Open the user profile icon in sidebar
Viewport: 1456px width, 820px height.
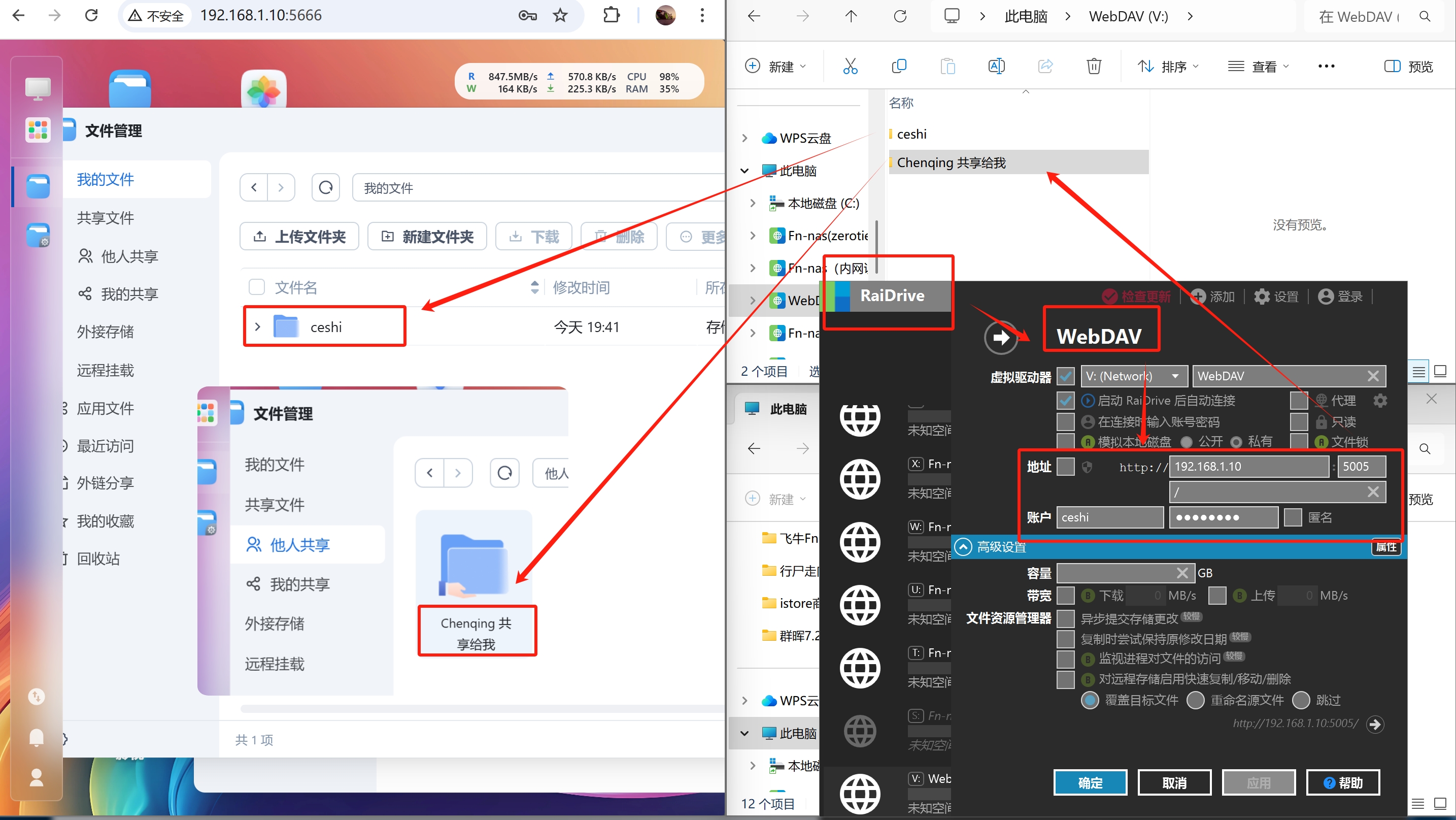[x=36, y=777]
